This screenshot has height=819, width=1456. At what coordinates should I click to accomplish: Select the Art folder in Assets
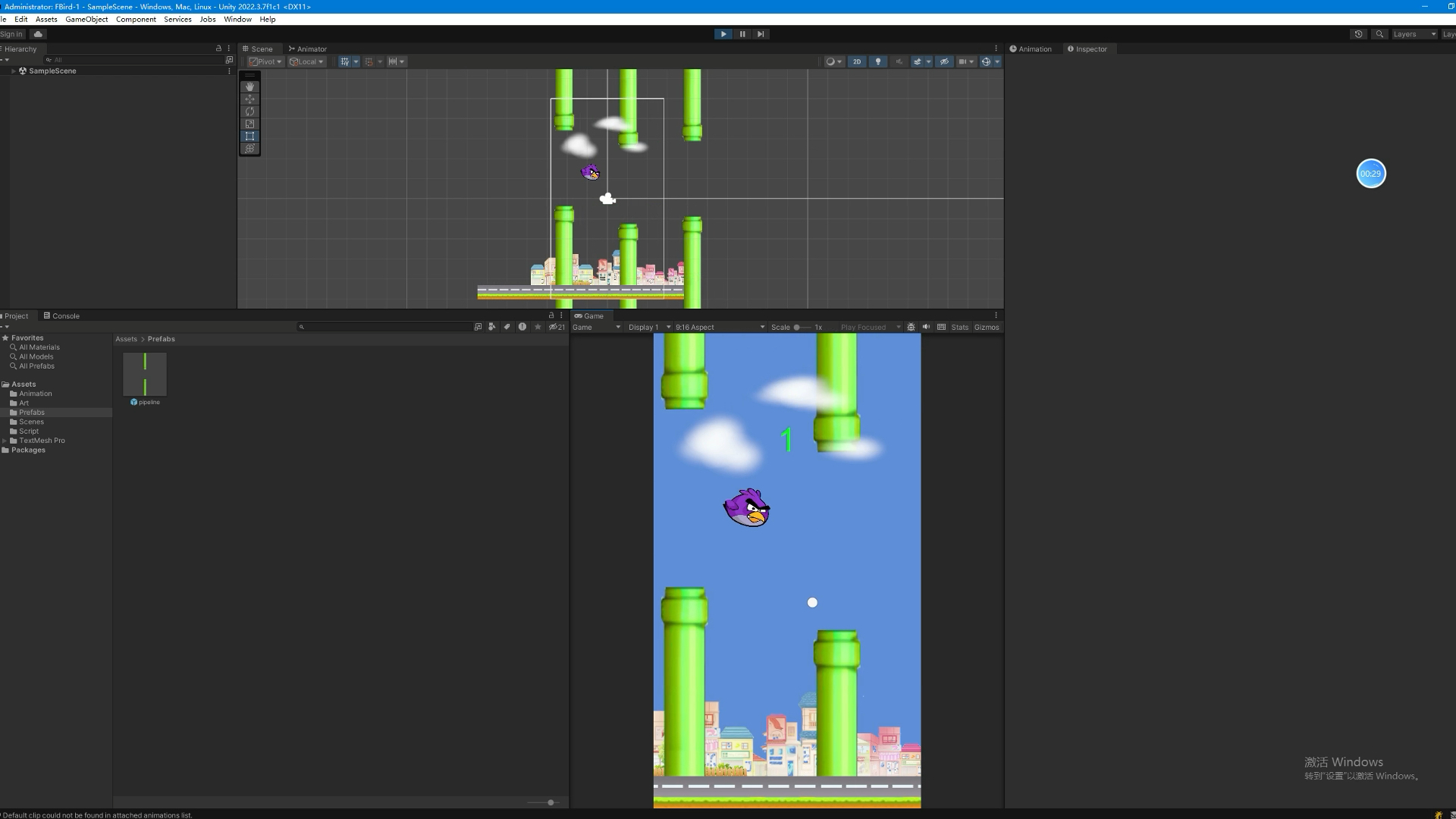24,403
